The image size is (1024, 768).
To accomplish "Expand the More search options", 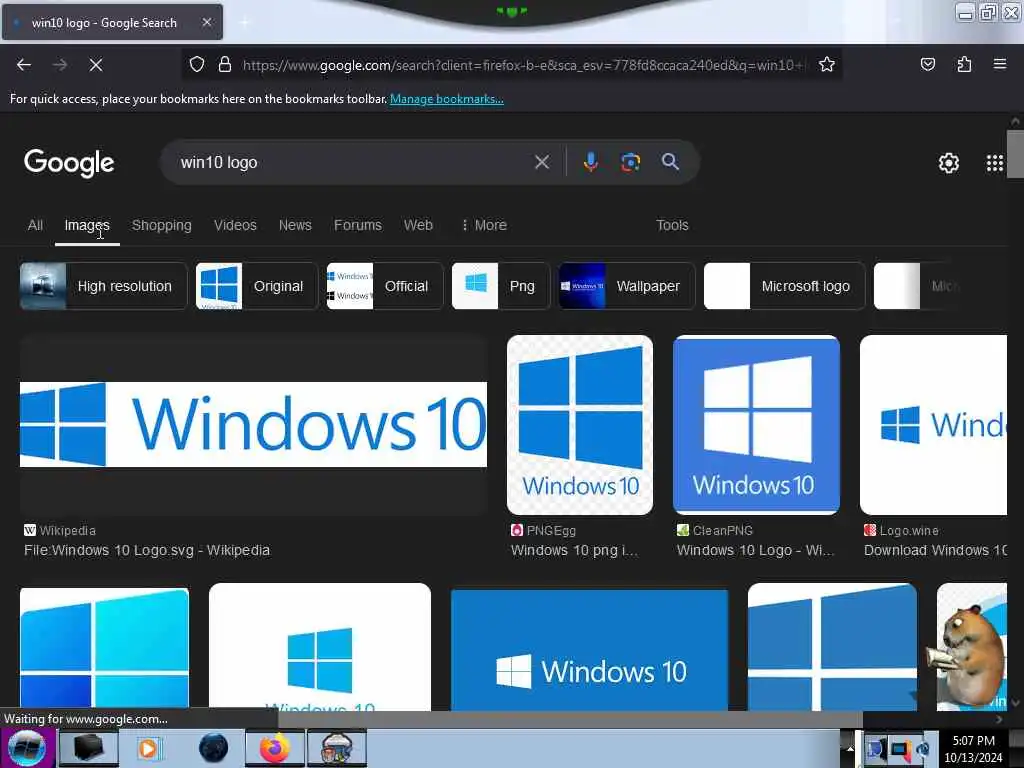I will (x=484, y=225).
